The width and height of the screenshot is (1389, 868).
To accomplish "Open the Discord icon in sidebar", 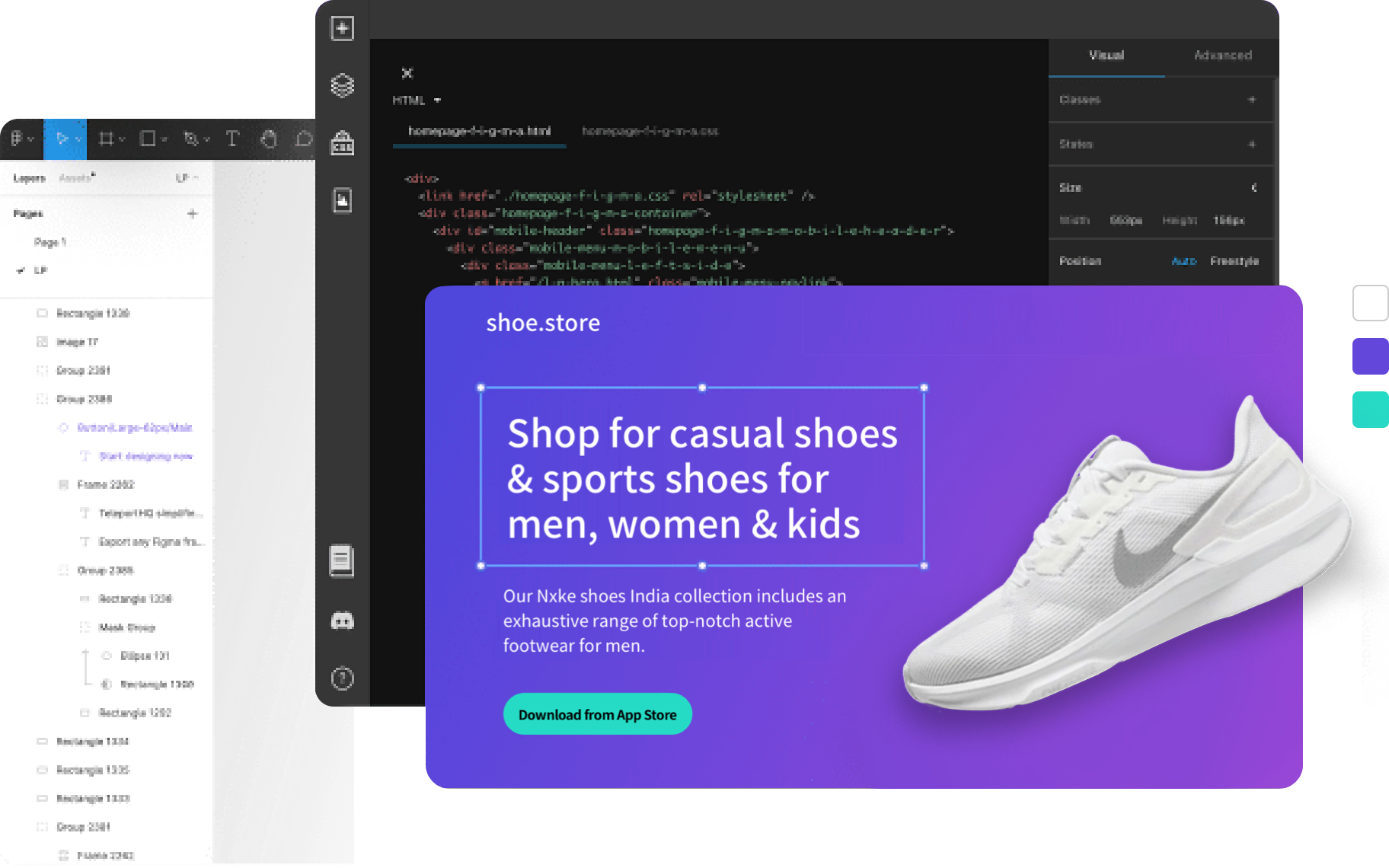I will click(342, 621).
